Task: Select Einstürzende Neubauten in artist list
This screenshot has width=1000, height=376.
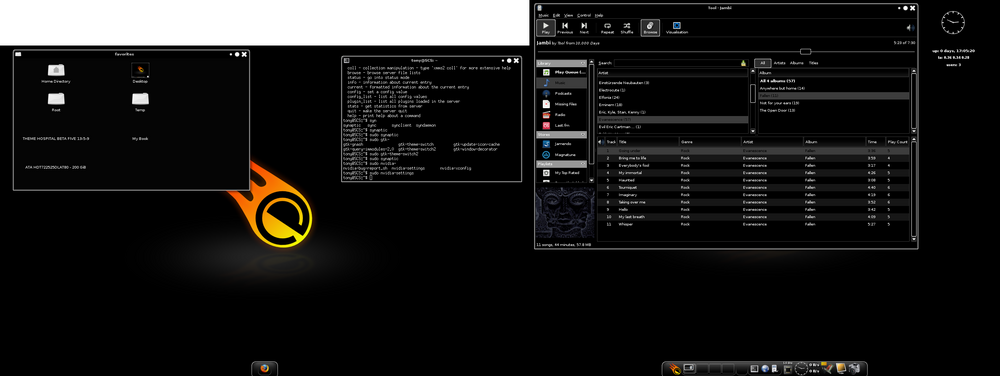Action: point(672,83)
